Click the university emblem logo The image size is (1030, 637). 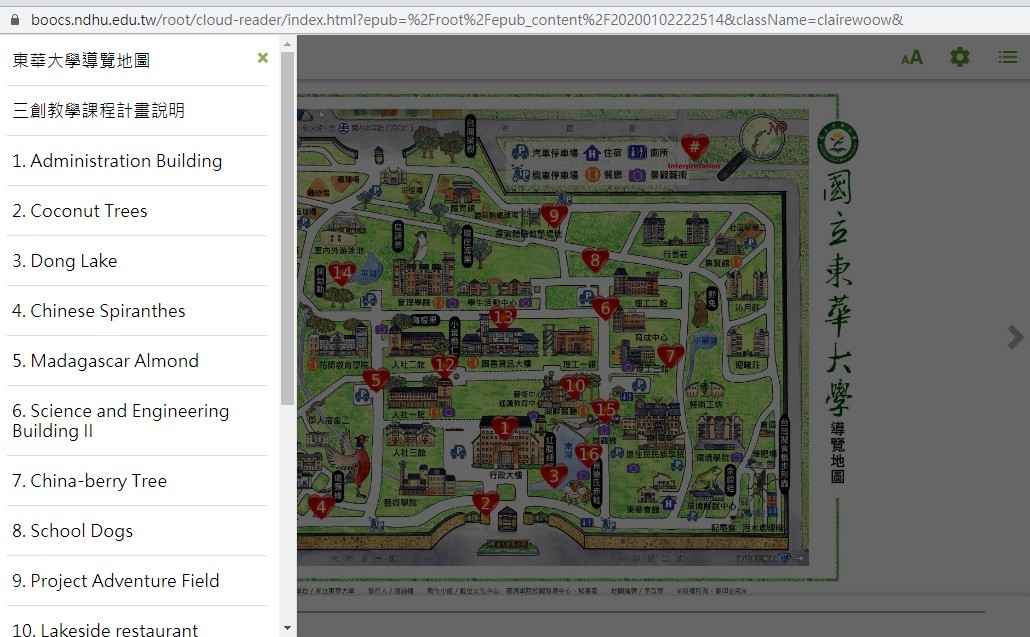tap(838, 143)
